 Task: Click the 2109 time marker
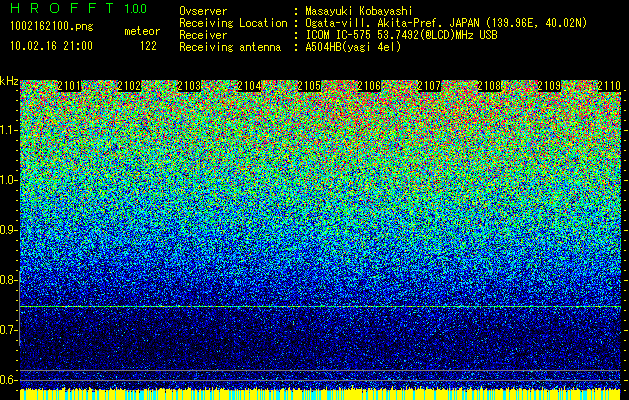[x=549, y=86]
